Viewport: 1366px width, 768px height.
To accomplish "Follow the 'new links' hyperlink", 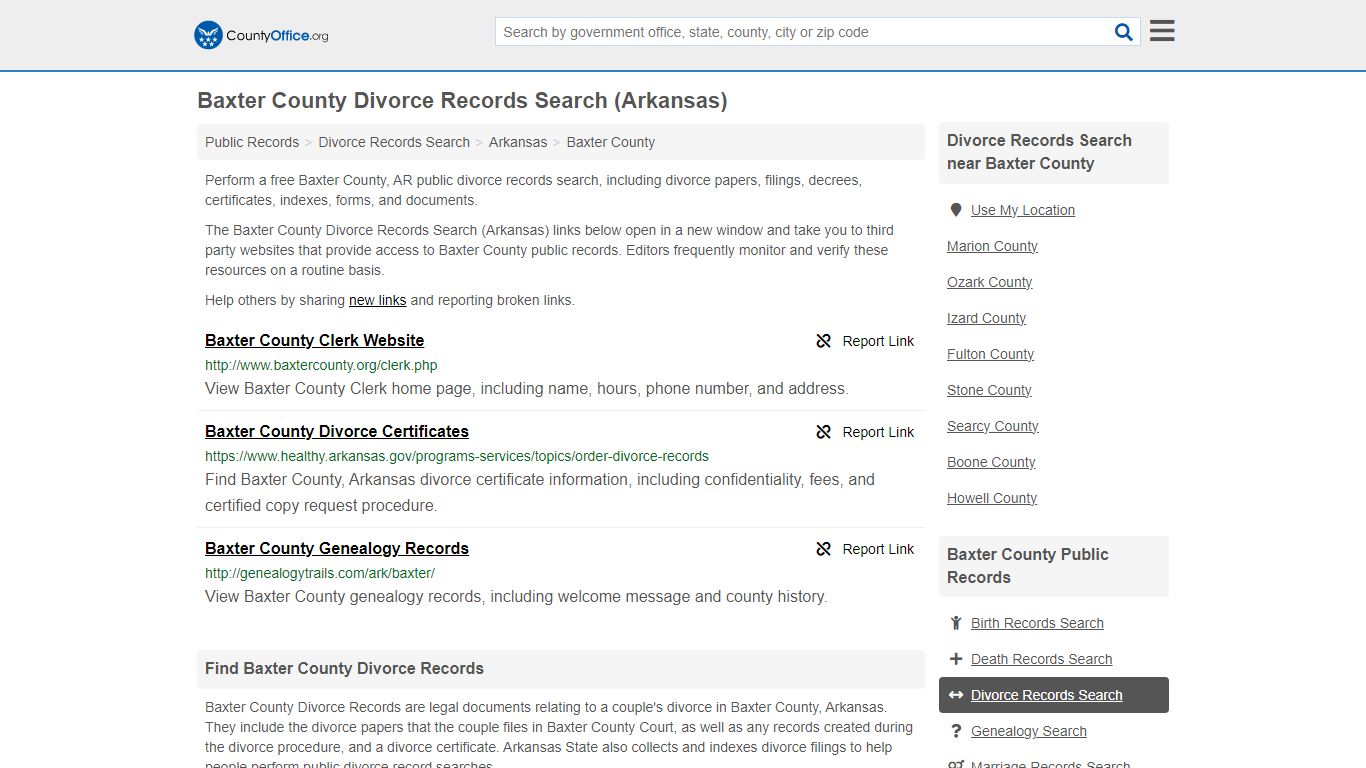I will click(378, 300).
